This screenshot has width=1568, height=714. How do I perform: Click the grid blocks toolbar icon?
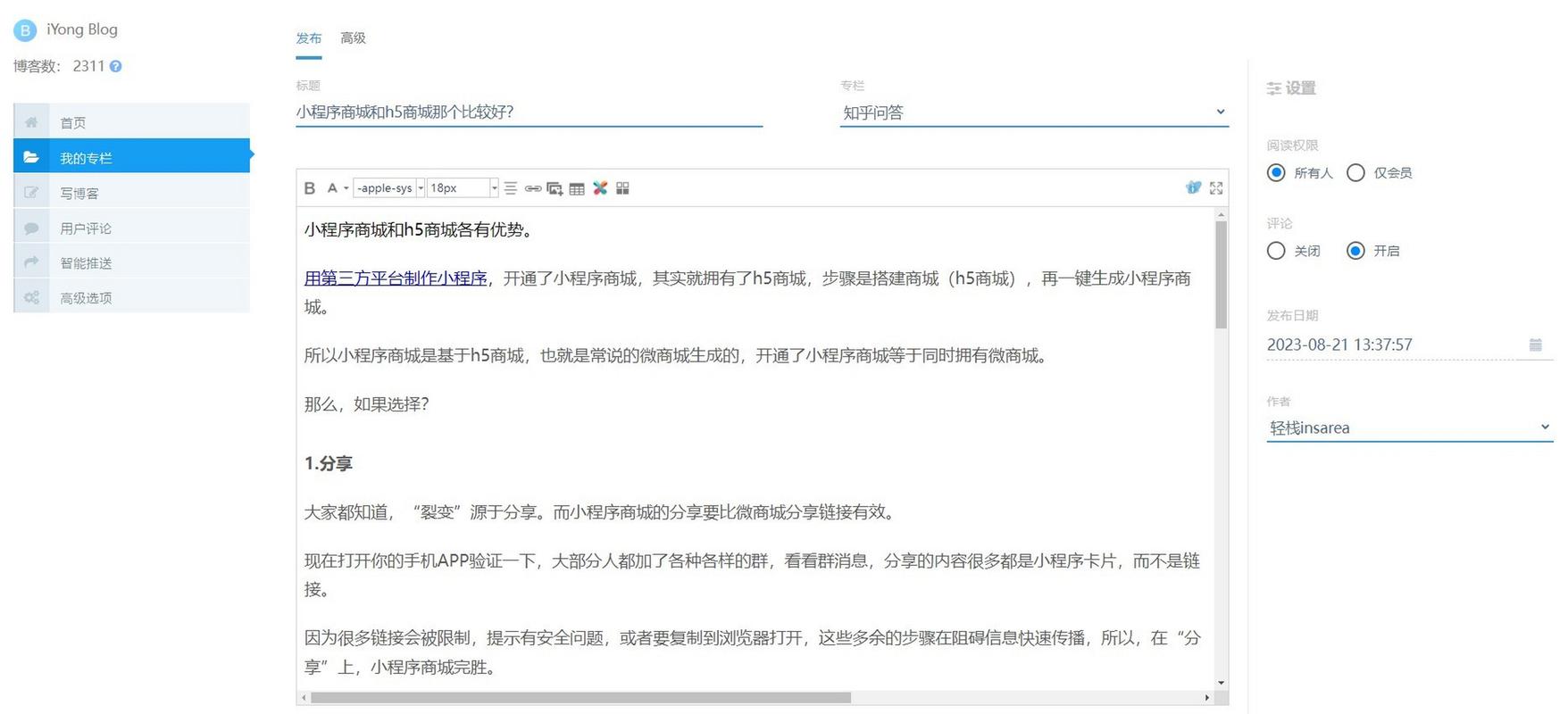coord(622,188)
